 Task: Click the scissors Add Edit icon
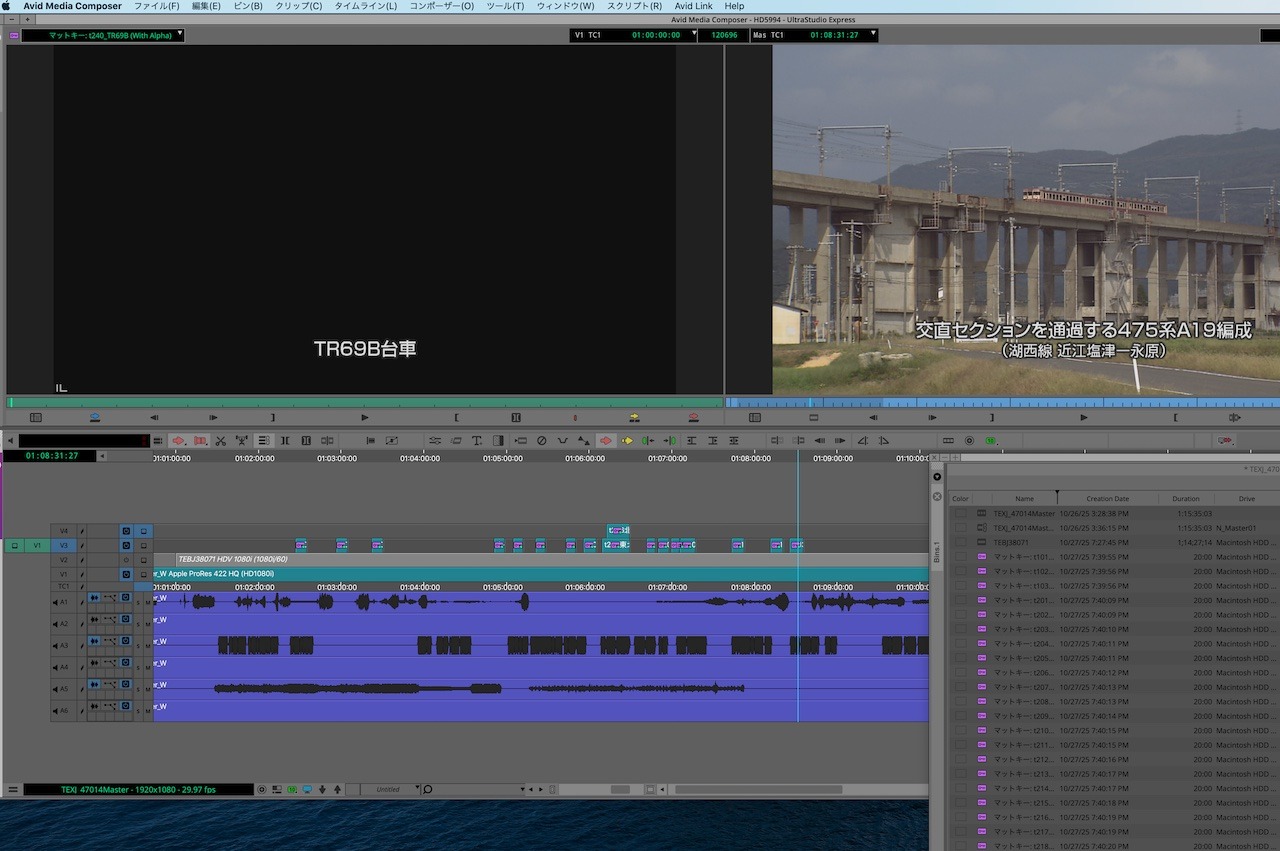click(x=220, y=440)
